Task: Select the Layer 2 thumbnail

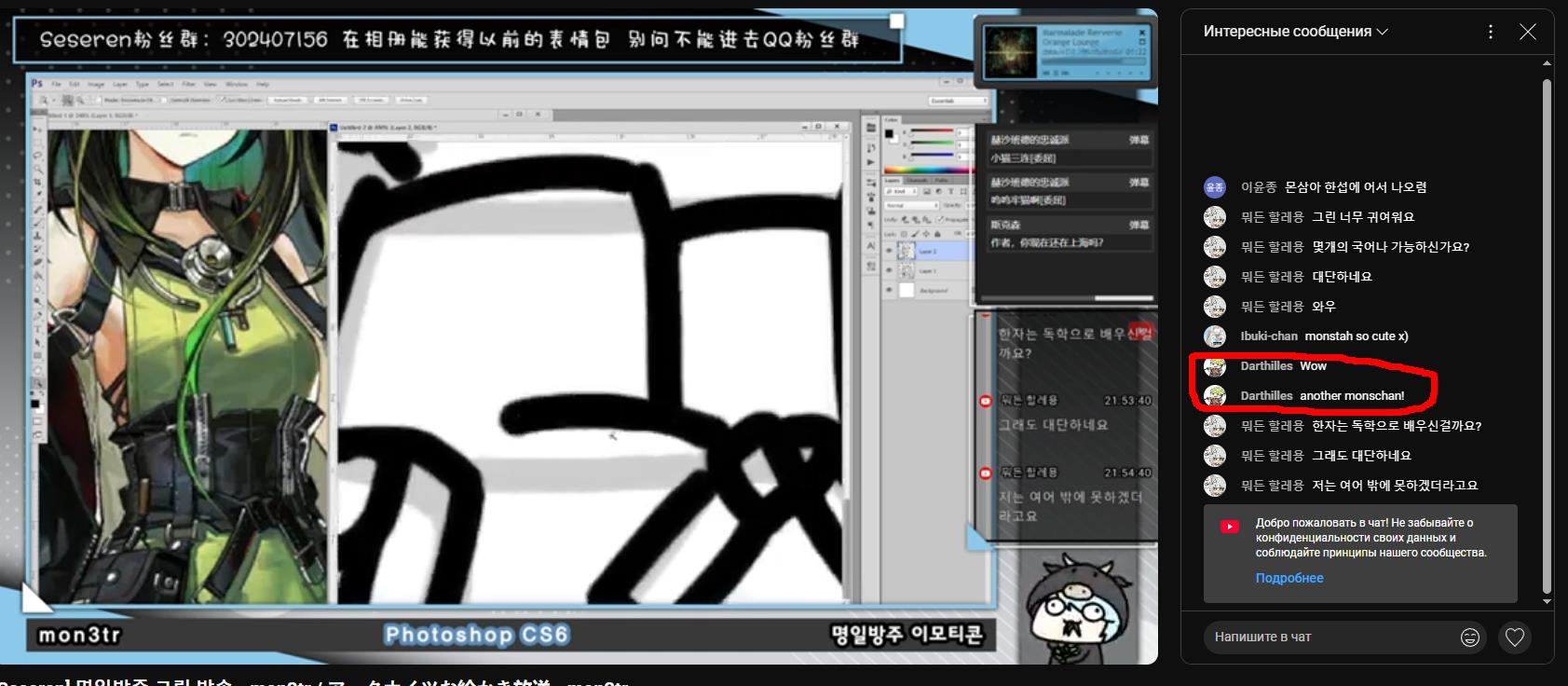Action: (906, 251)
